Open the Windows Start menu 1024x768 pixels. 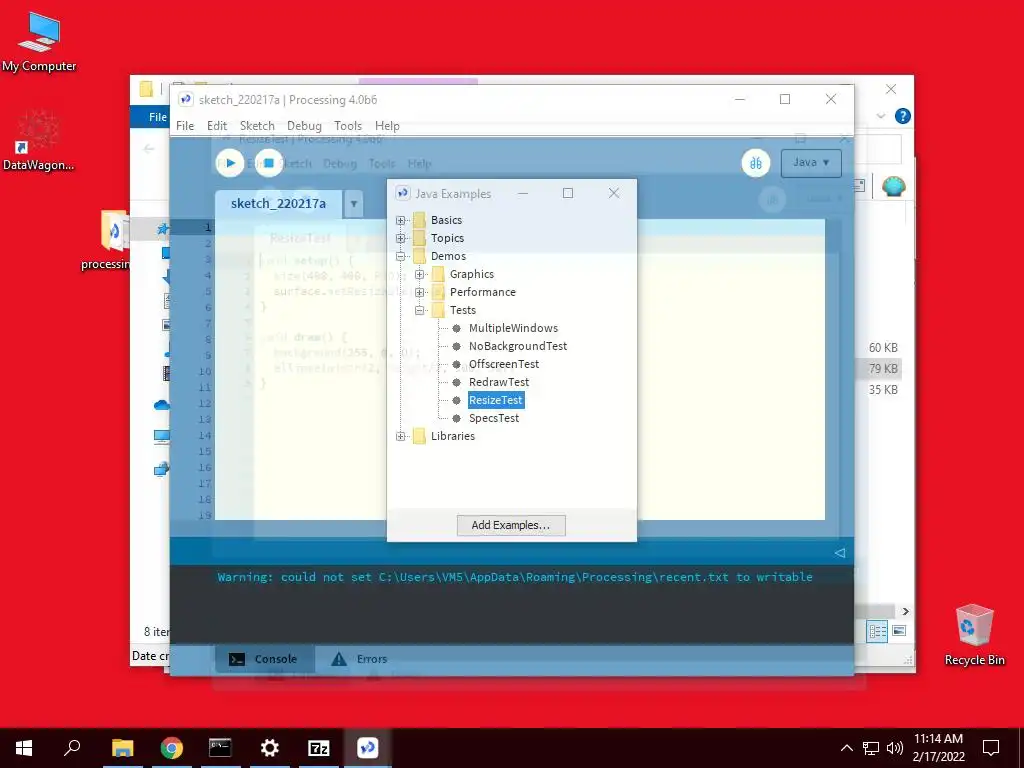click(24, 748)
